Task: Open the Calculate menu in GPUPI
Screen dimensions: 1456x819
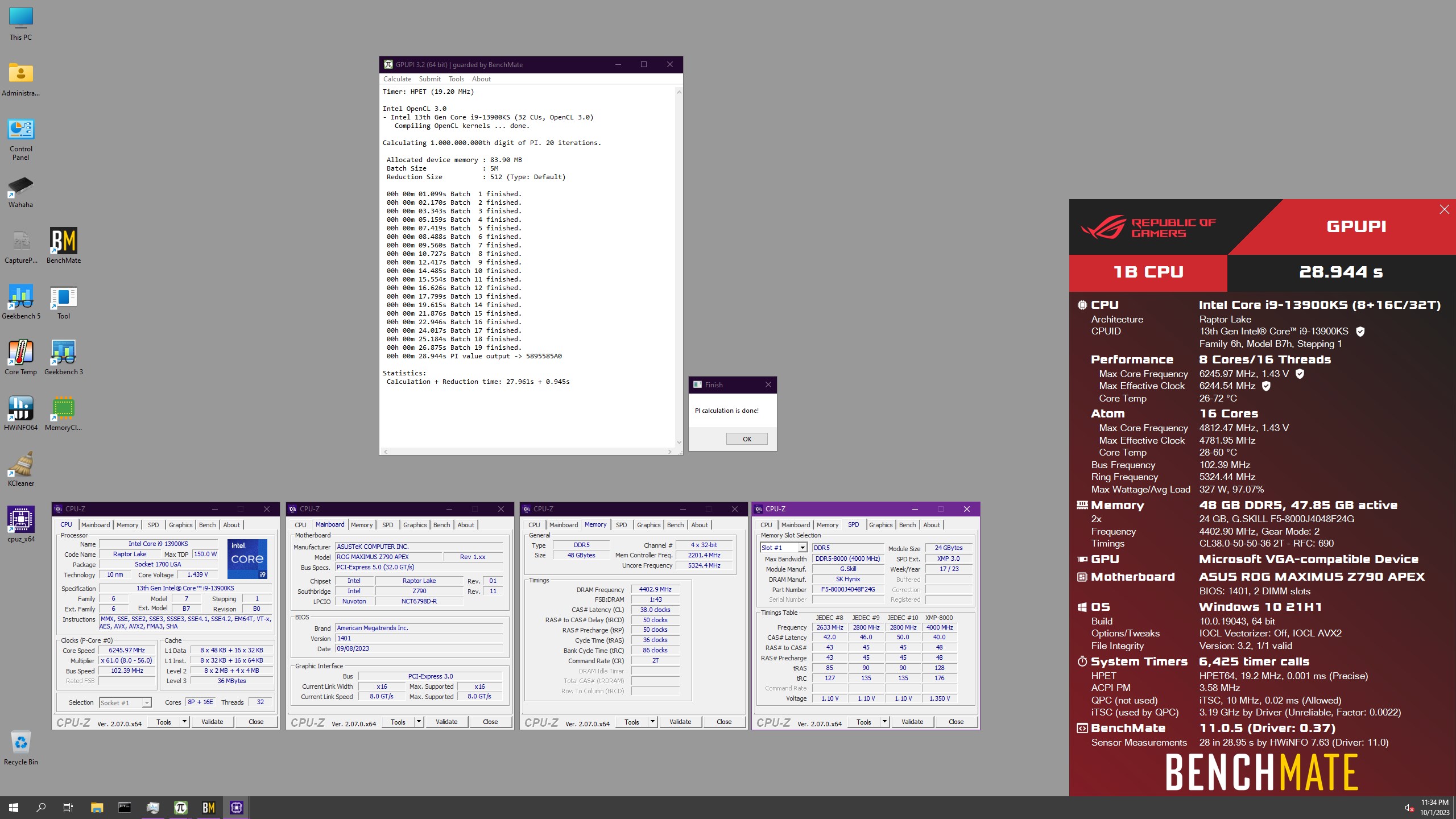Action: click(397, 79)
